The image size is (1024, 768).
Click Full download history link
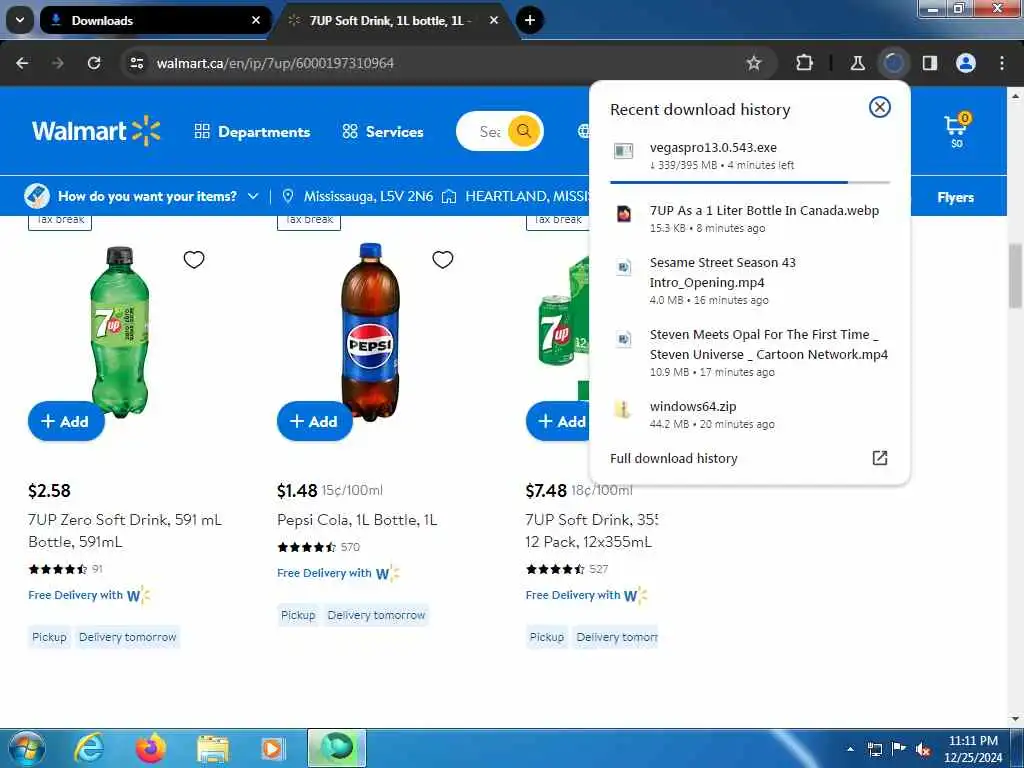(673, 458)
